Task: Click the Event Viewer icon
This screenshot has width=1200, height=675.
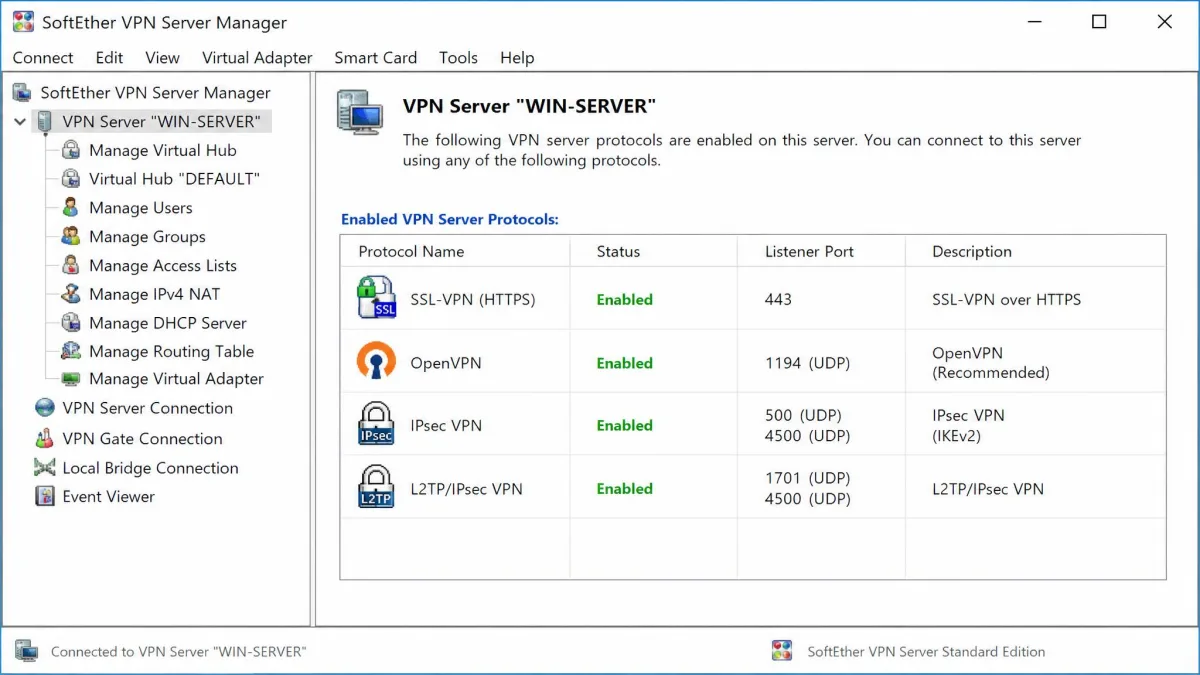Action: click(44, 496)
